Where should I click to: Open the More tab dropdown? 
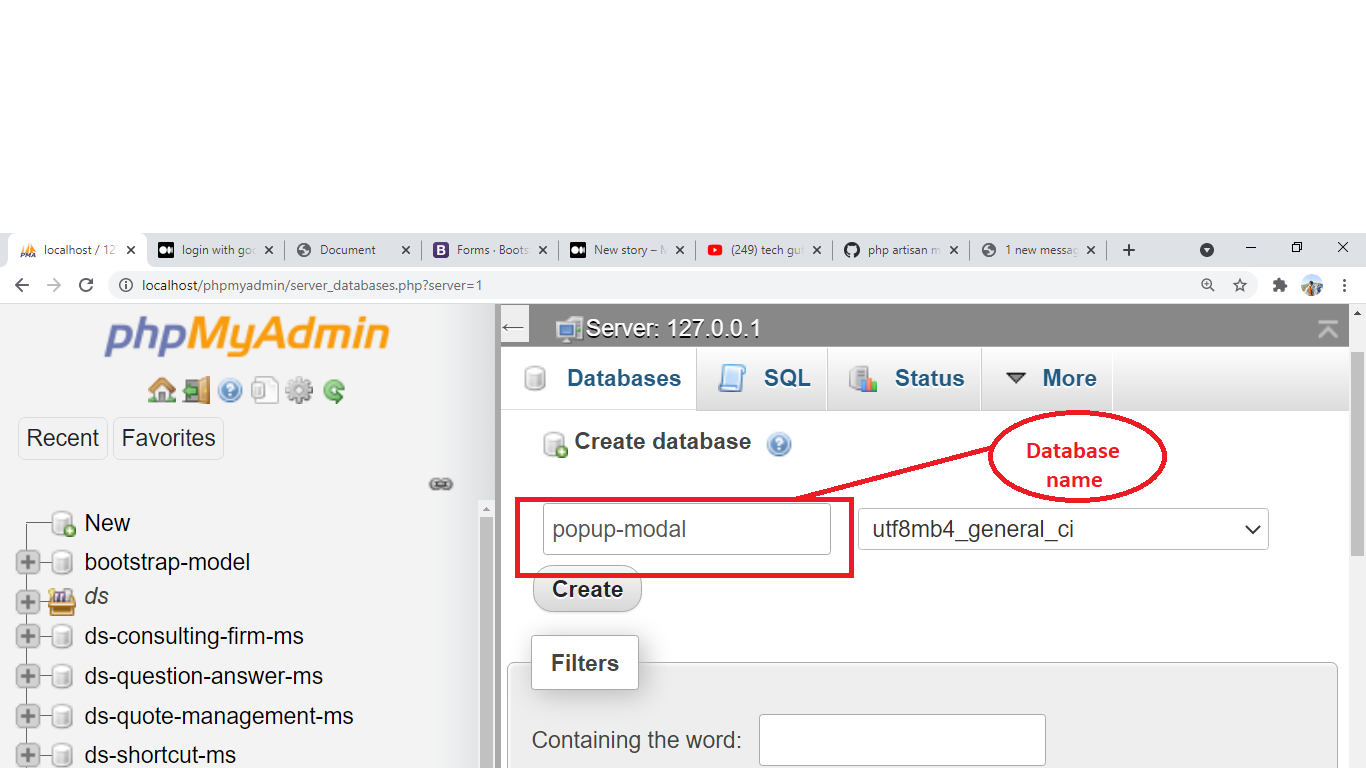tap(1047, 378)
